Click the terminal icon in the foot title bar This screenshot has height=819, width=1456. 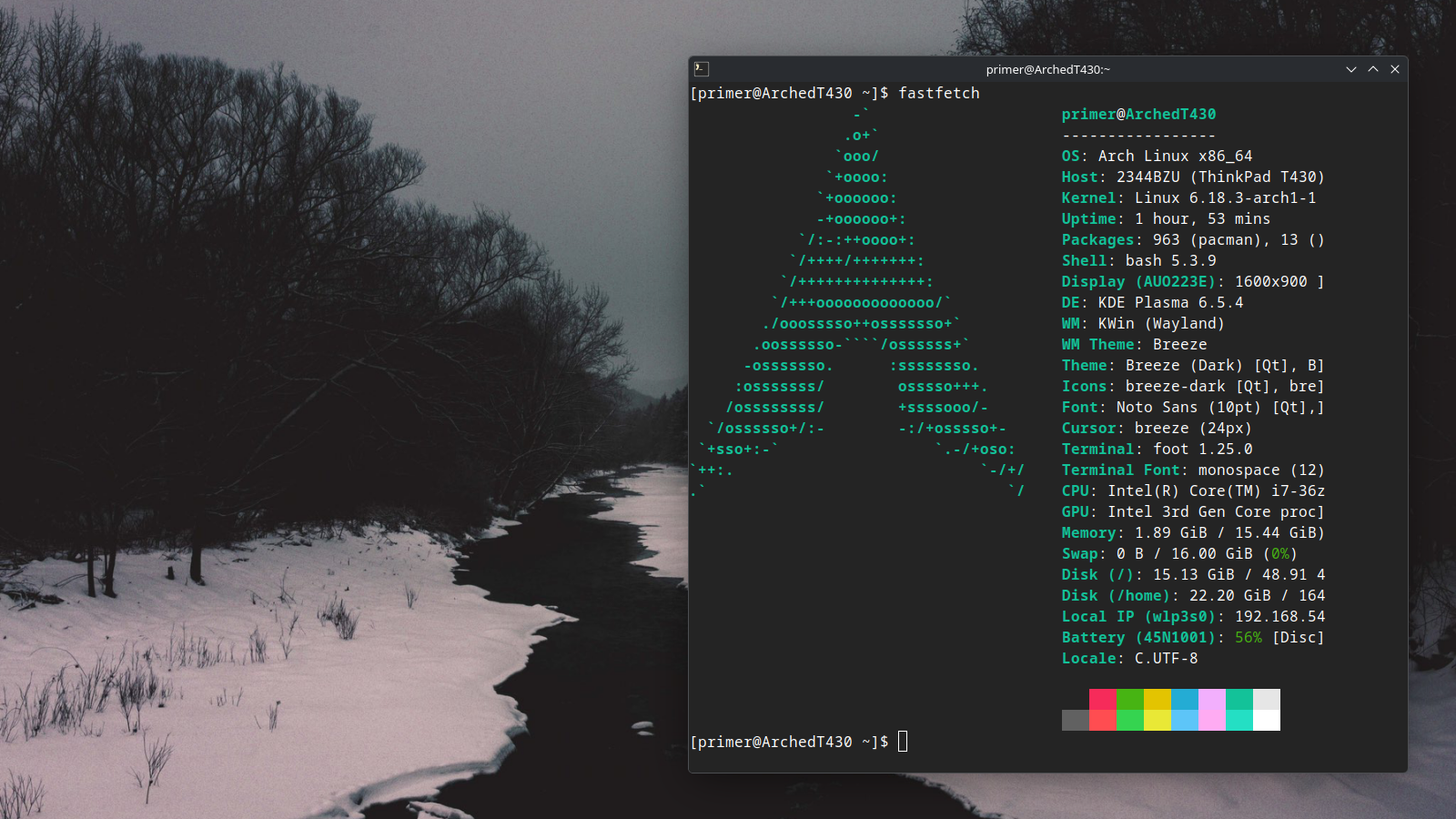[701, 69]
